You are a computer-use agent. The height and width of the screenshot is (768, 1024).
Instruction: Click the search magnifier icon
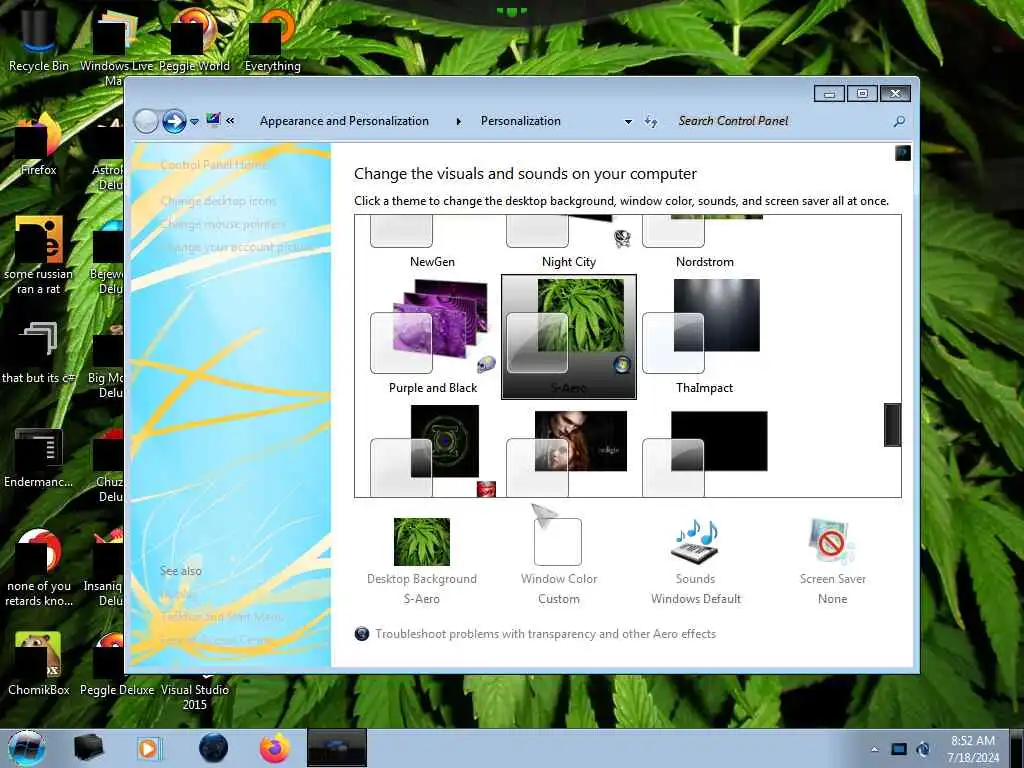tap(899, 121)
